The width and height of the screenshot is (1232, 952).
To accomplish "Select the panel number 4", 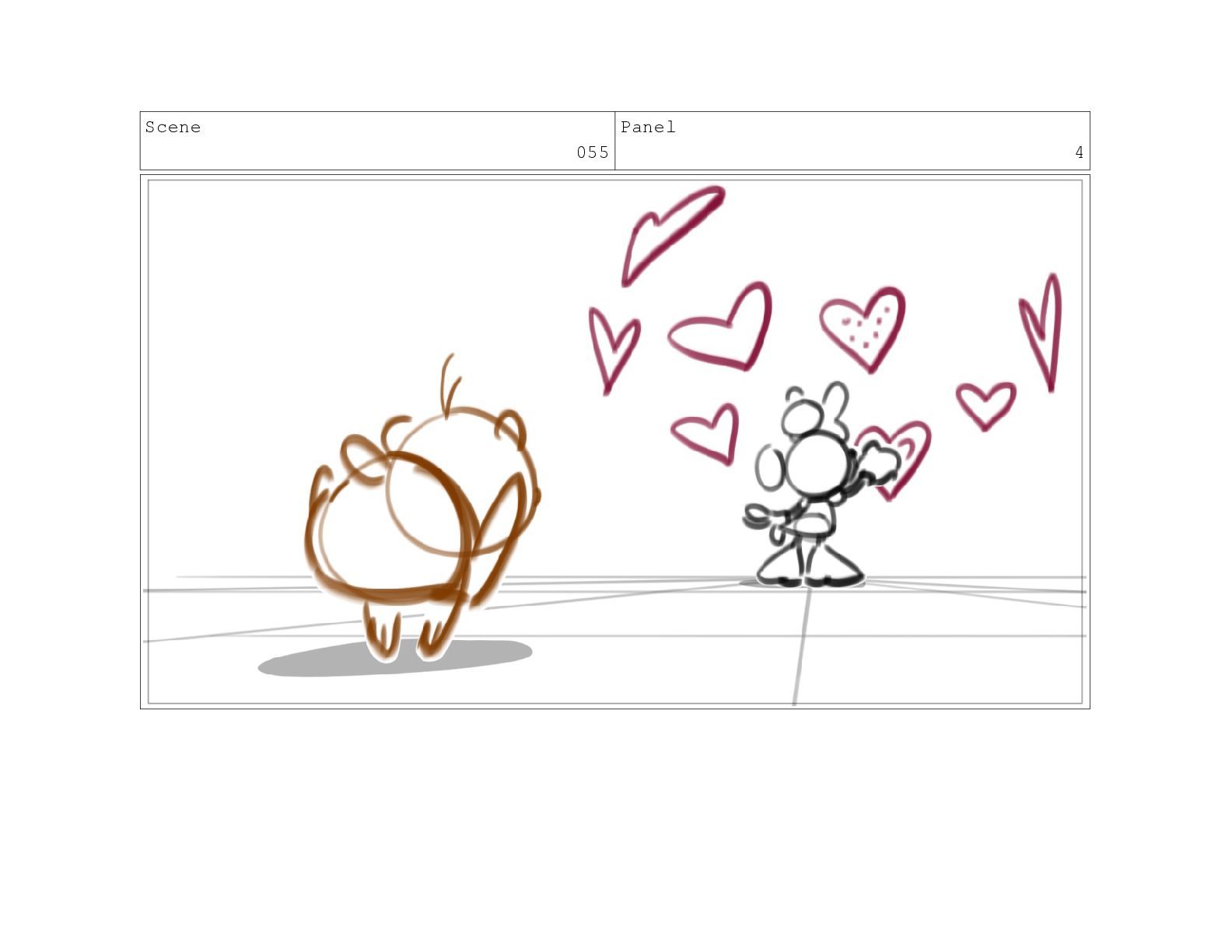I will pos(1079,152).
